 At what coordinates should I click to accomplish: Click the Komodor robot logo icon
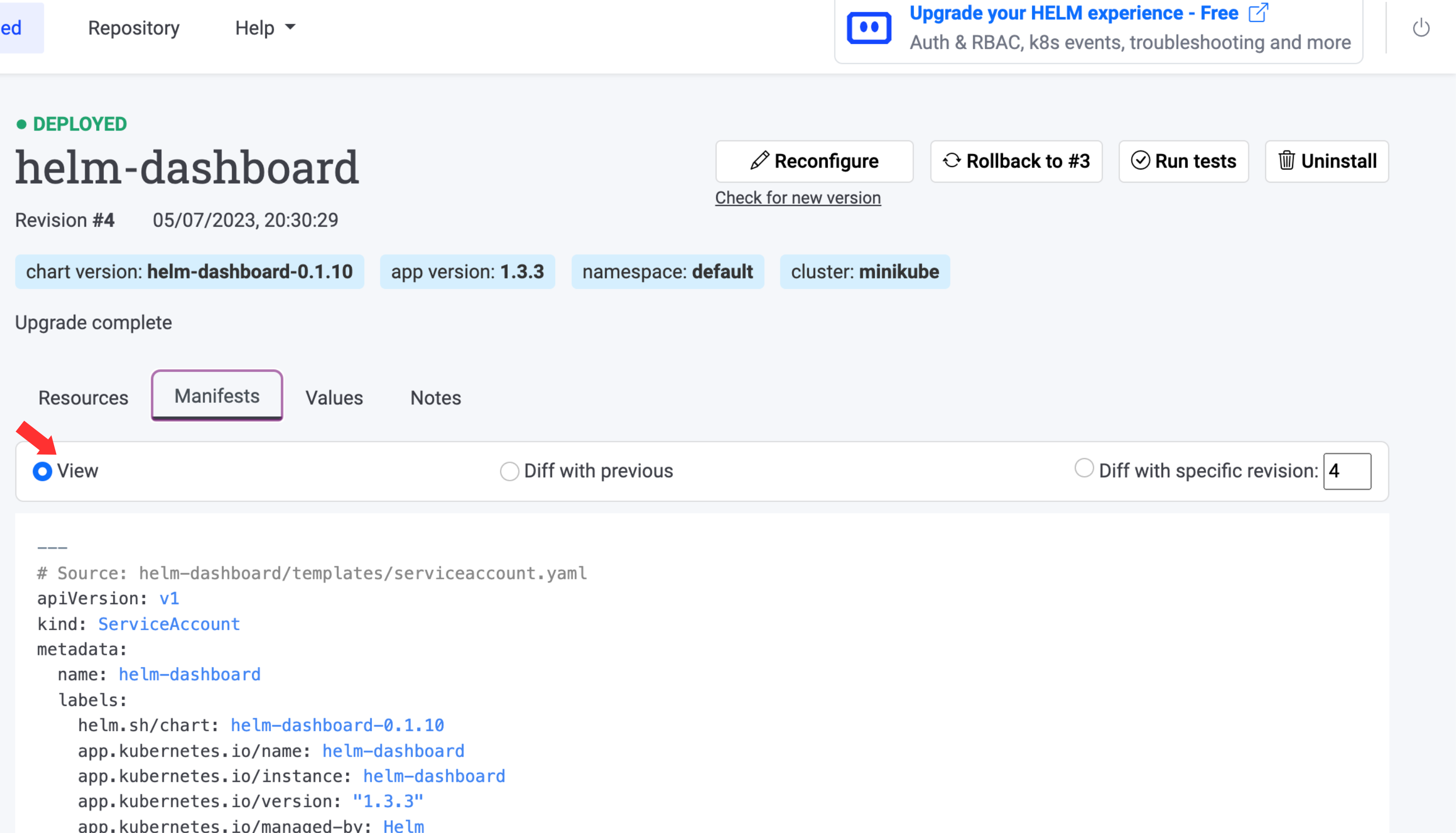[868, 27]
